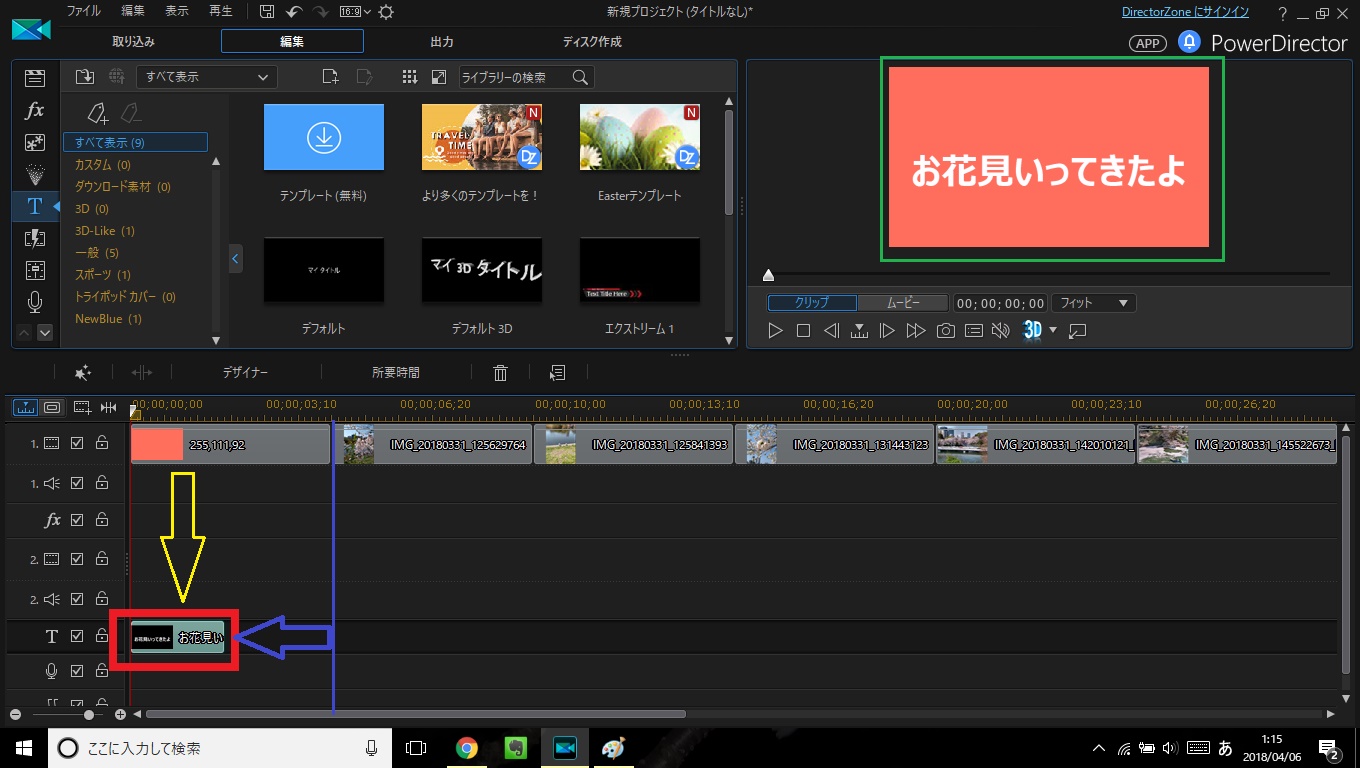Switch to the 出力 tab
The width and height of the screenshot is (1360, 768).
(x=442, y=42)
